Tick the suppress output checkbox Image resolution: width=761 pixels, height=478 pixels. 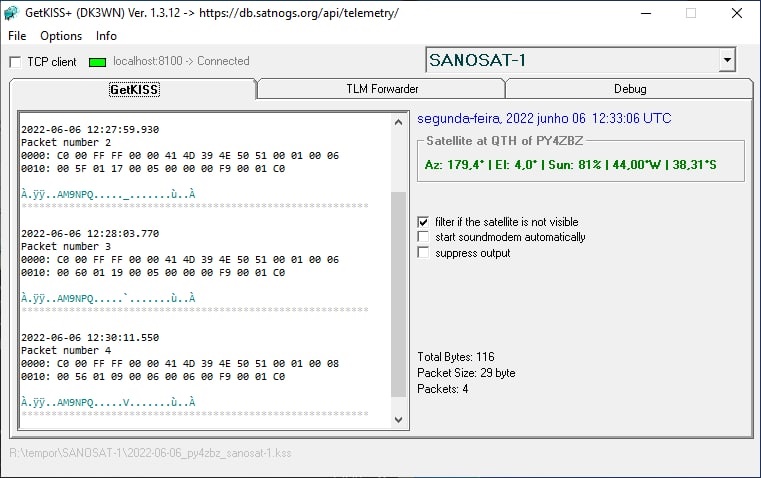423,253
